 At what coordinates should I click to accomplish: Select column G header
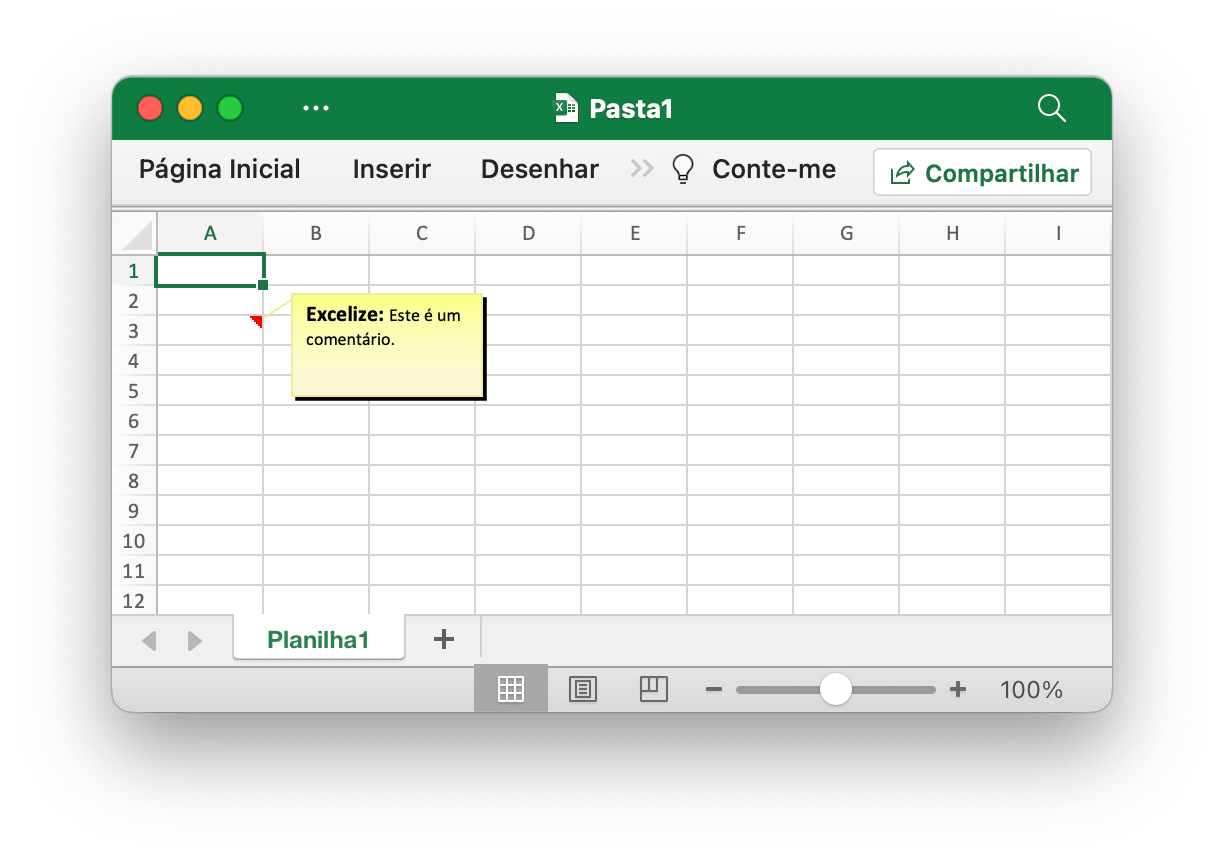point(846,233)
